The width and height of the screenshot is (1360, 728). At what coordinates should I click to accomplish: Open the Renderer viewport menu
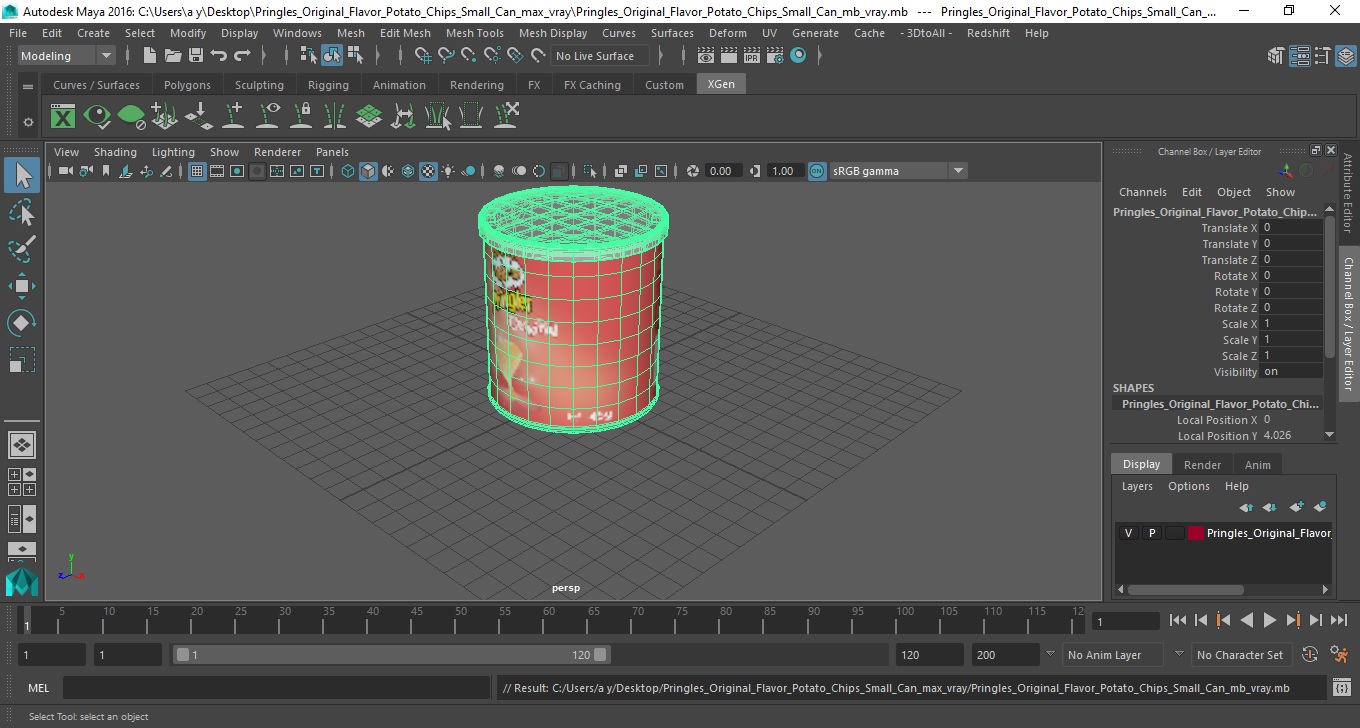(x=277, y=152)
